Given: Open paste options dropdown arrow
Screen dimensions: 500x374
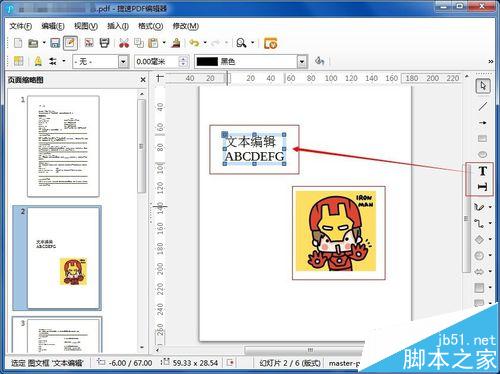Looking at the screenshot, I should 164,43.
